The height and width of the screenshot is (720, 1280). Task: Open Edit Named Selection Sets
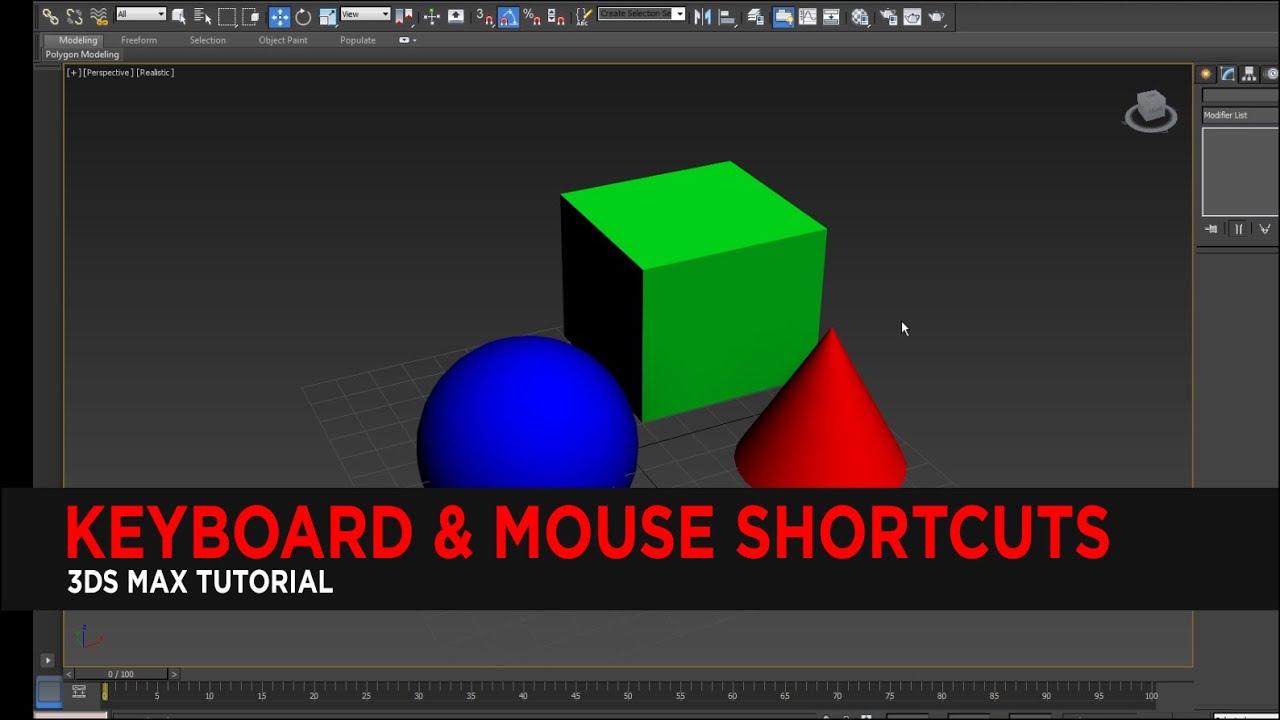(x=584, y=16)
